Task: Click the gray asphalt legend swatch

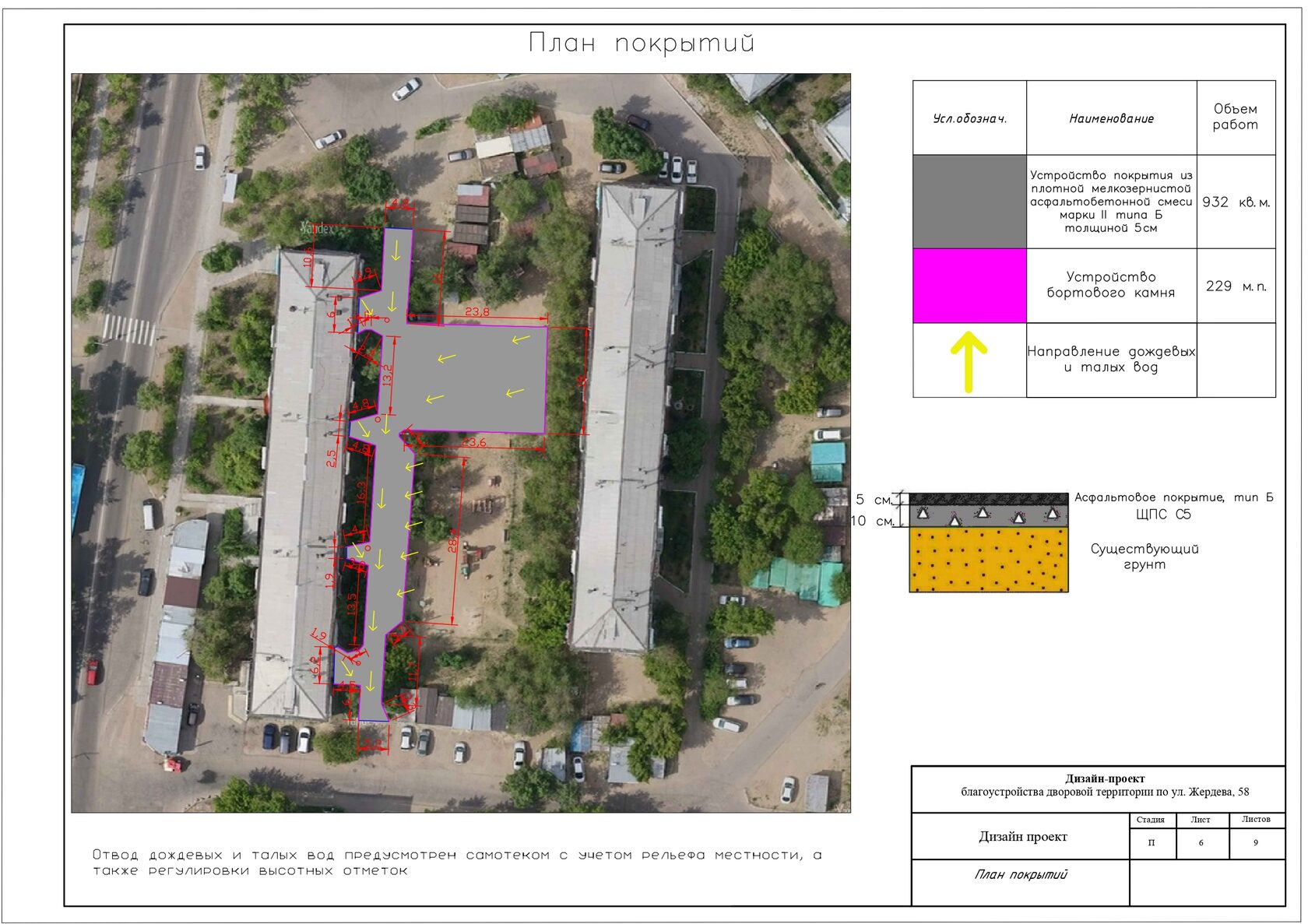Action: coord(969,202)
